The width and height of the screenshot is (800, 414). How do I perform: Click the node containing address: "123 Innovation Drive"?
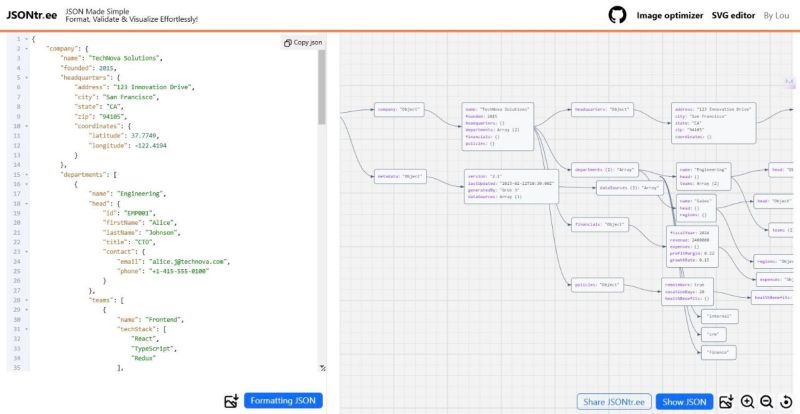coord(714,123)
